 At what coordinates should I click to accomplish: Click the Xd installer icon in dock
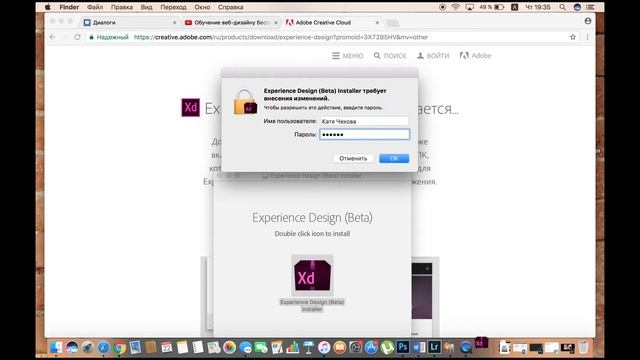click(x=481, y=343)
